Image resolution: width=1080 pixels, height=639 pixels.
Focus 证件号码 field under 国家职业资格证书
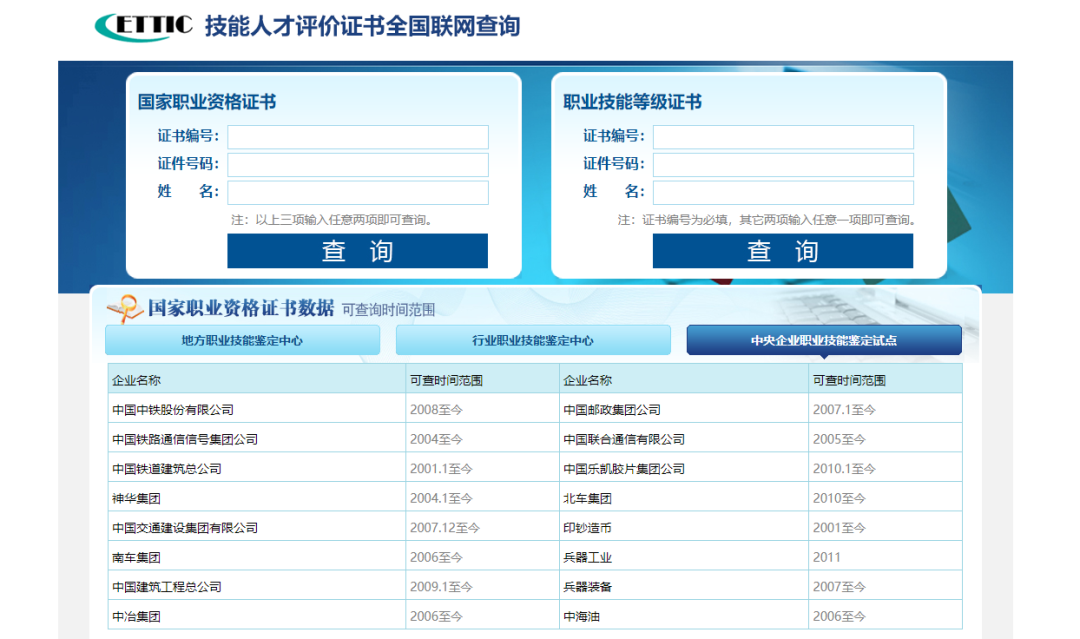pyautogui.click(x=357, y=165)
